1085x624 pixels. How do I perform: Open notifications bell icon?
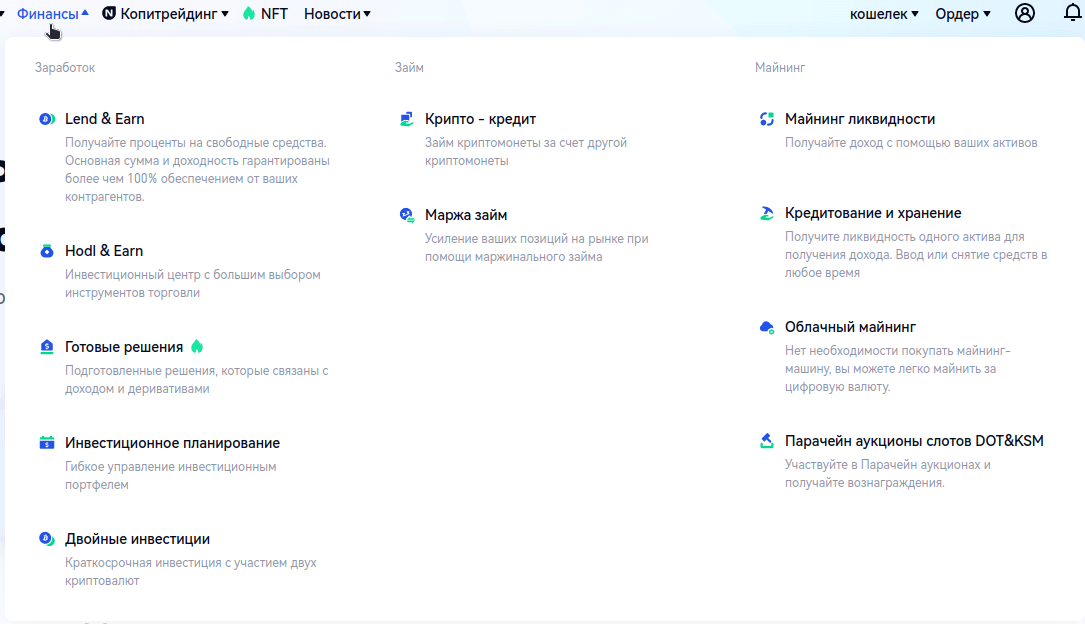1072,14
